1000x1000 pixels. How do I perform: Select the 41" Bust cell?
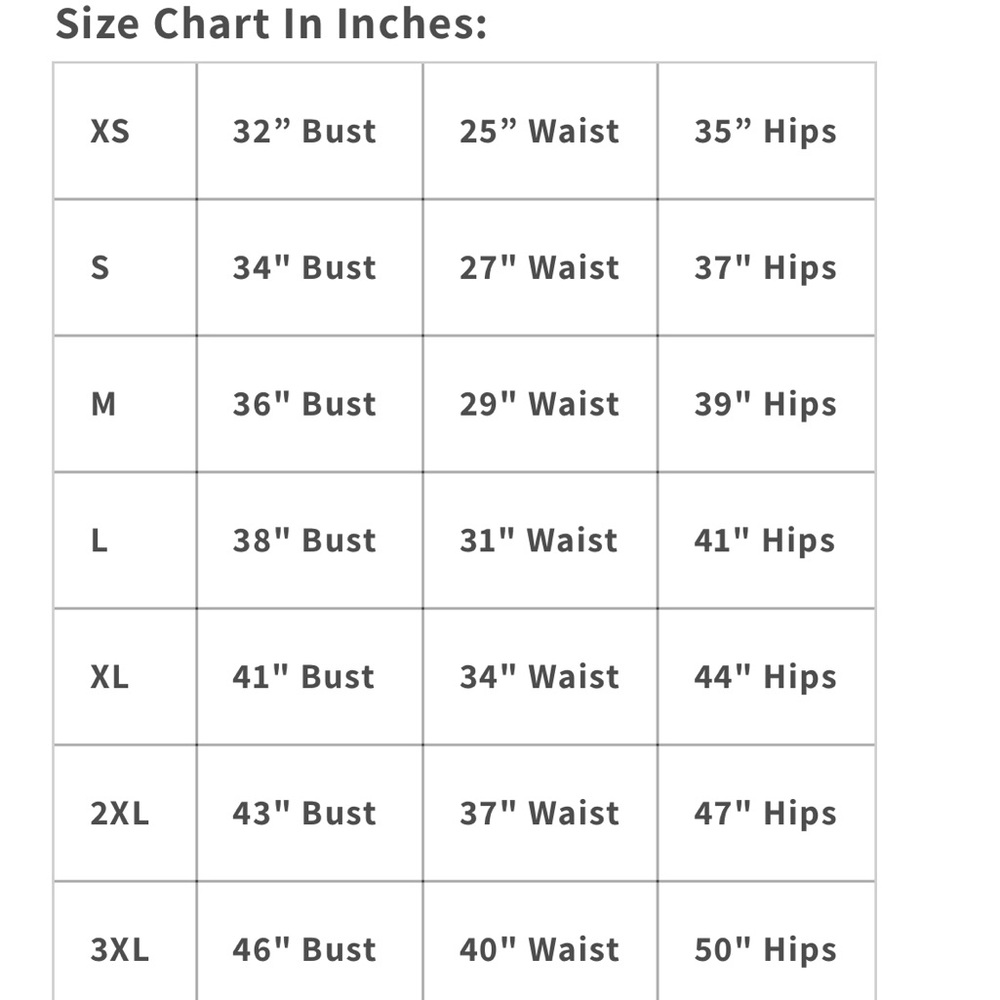coord(310,677)
